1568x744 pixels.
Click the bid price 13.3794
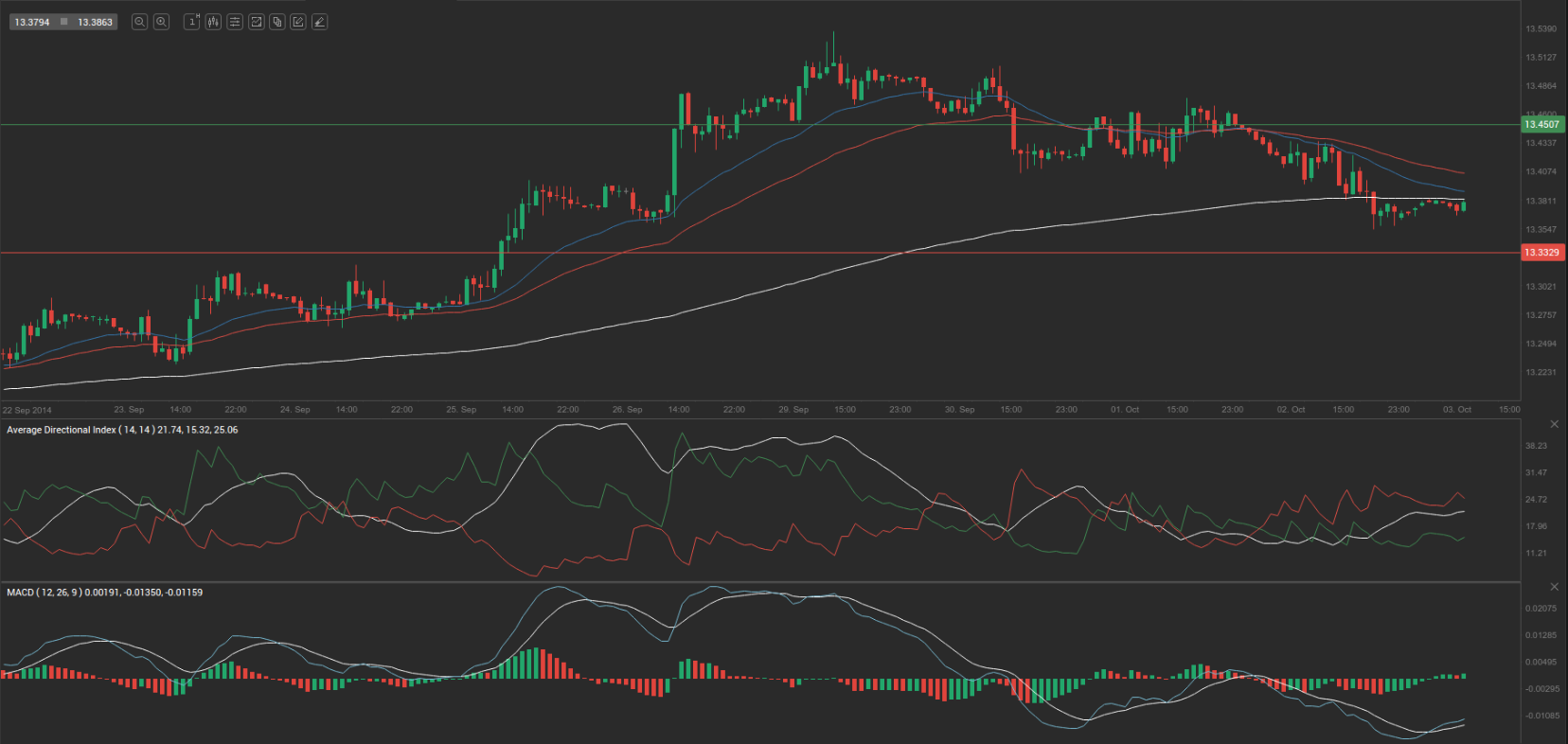coord(32,22)
